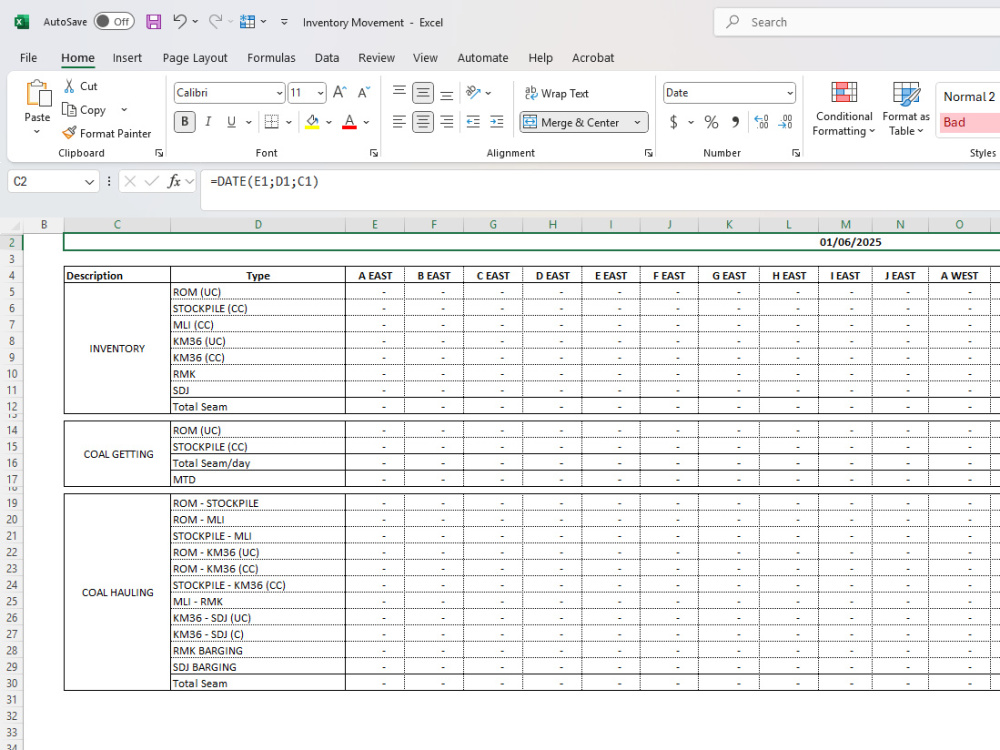Toggle Italic formatting
Viewport: 1000px width, 750px height.
coord(208,122)
